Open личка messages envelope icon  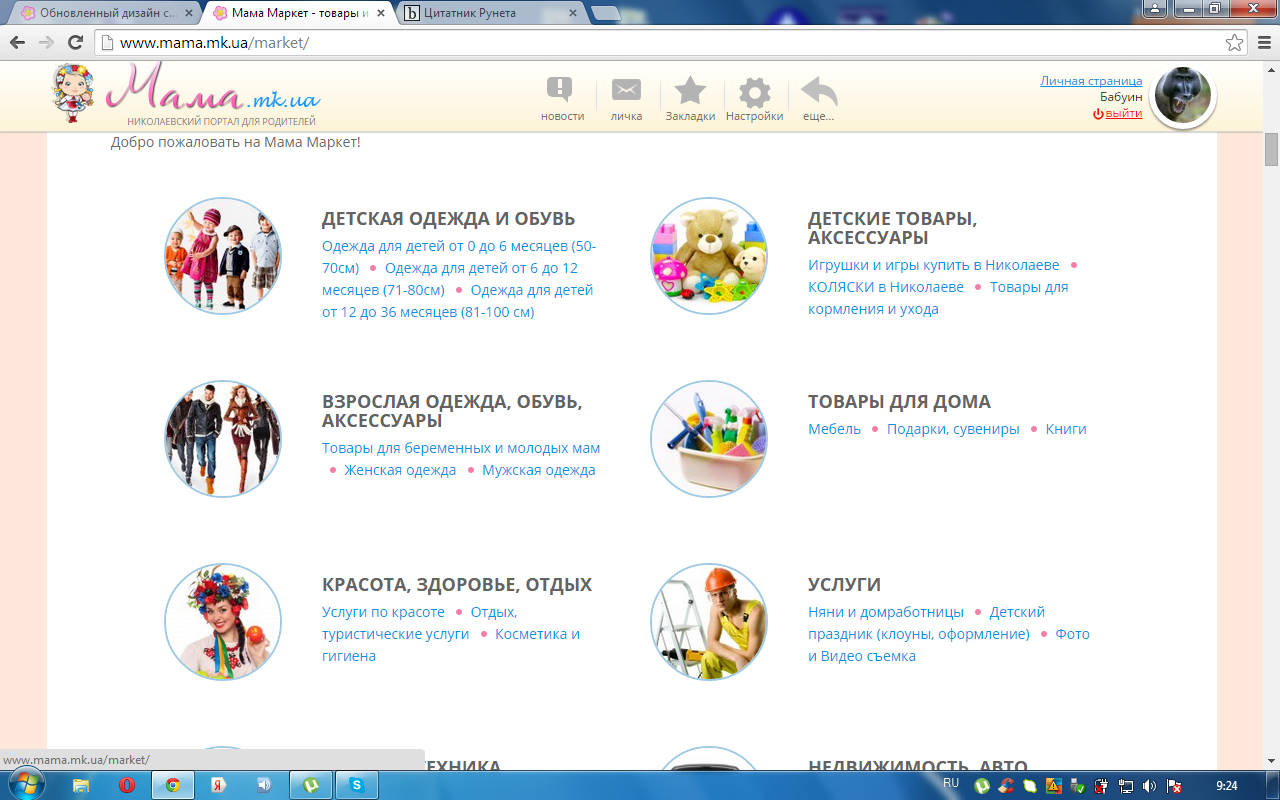click(626, 92)
